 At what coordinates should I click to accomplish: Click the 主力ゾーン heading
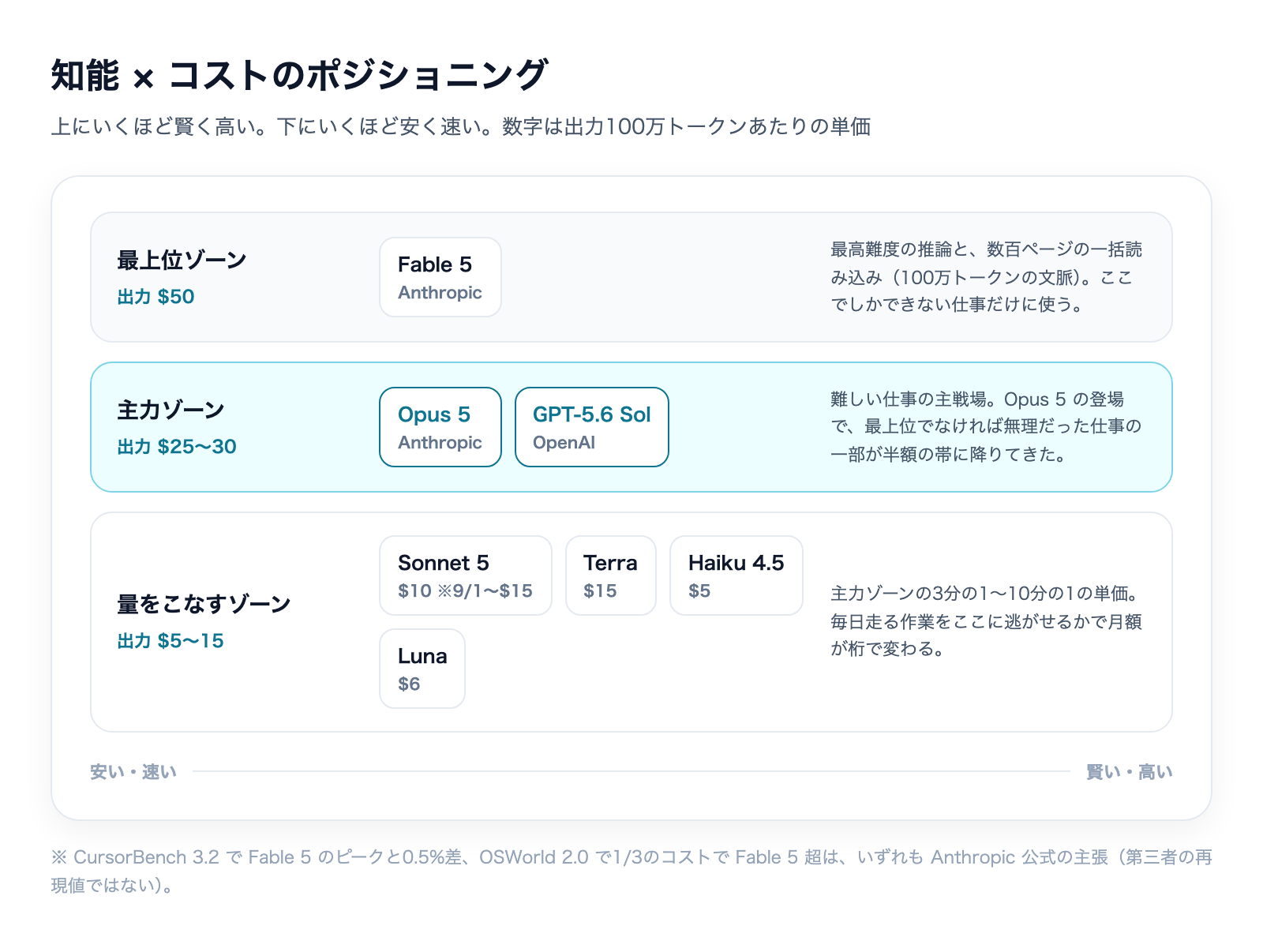click(x=171, y=410)
